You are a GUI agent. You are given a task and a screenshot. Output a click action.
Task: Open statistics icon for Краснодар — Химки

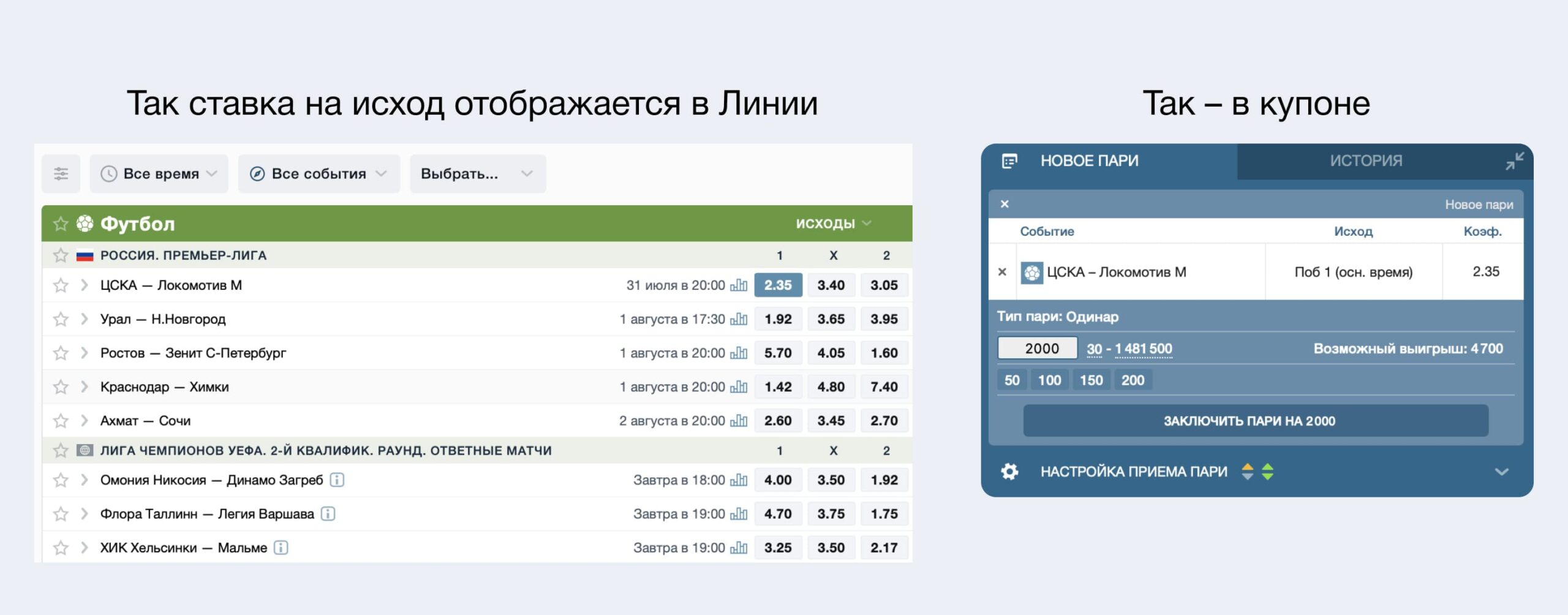click(x=739, y=387)
